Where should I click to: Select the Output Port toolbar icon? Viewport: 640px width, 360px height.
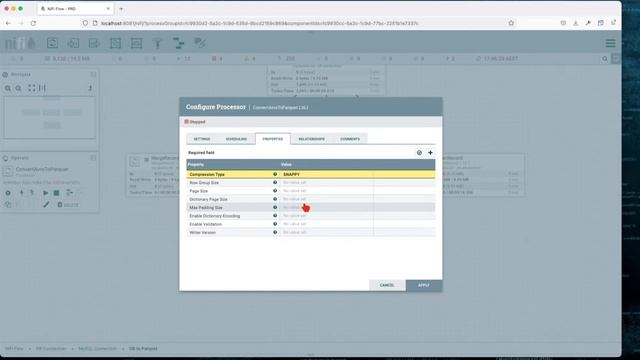[94, 43]
